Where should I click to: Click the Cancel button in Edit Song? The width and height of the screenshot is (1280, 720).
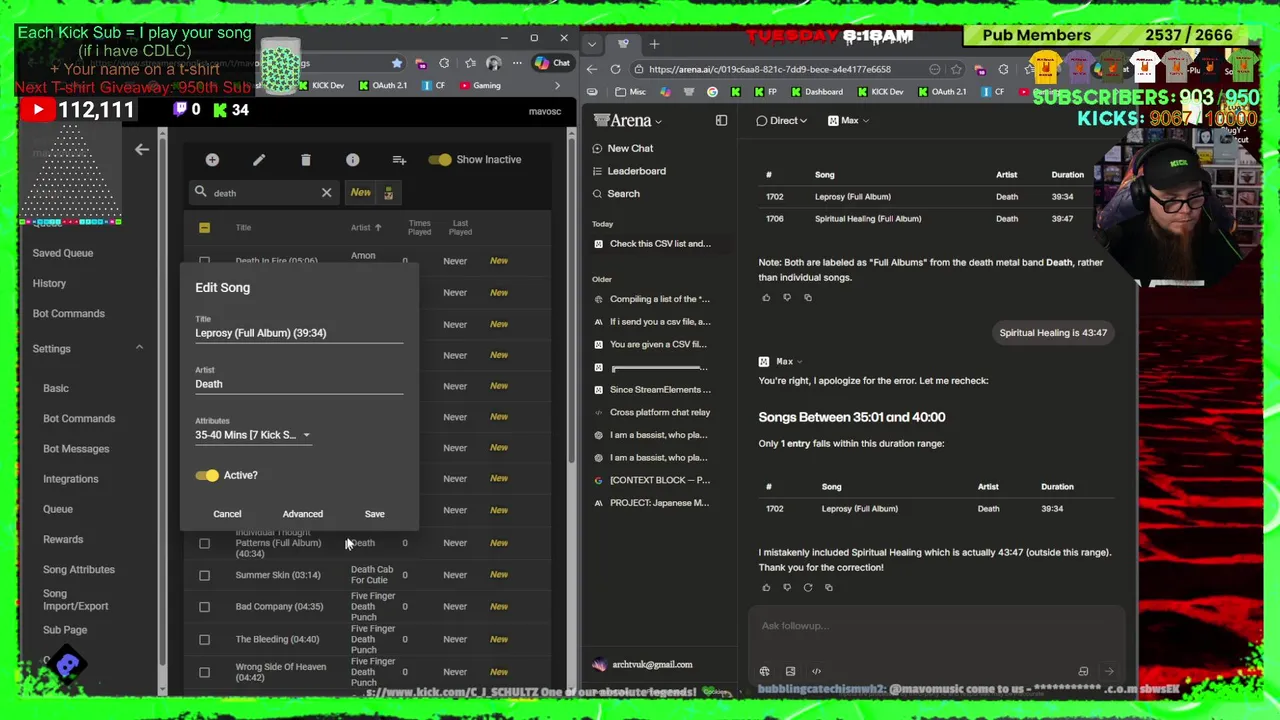point(227,514)
